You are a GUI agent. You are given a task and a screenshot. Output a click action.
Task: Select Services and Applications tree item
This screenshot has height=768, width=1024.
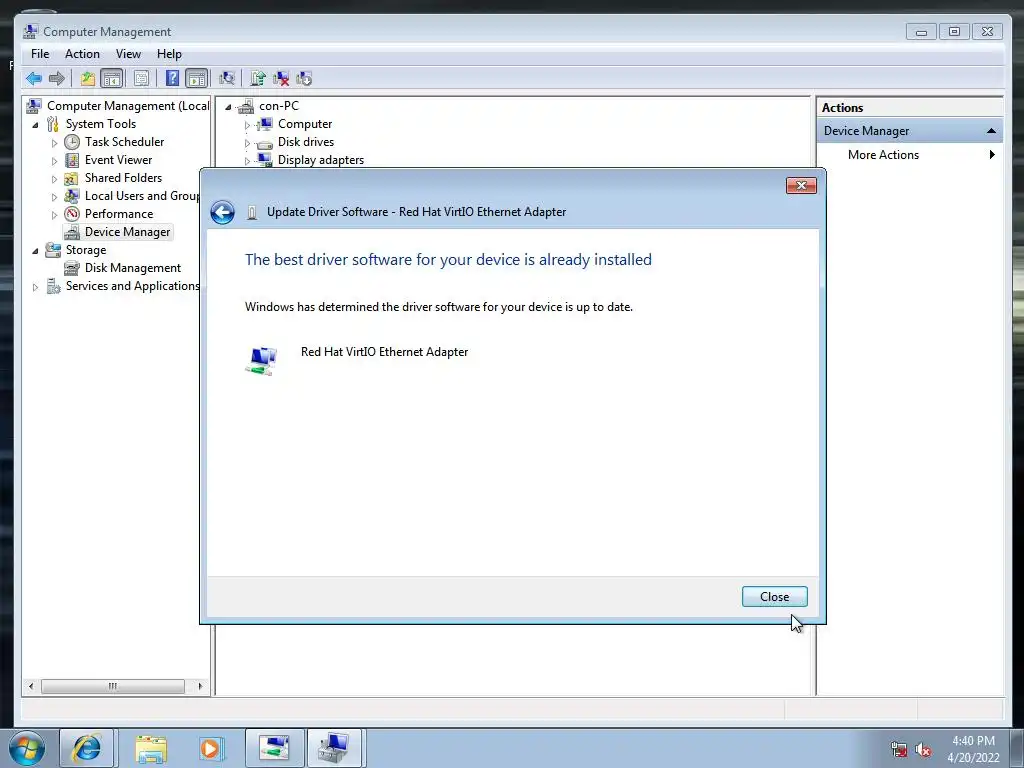(133, 286)
